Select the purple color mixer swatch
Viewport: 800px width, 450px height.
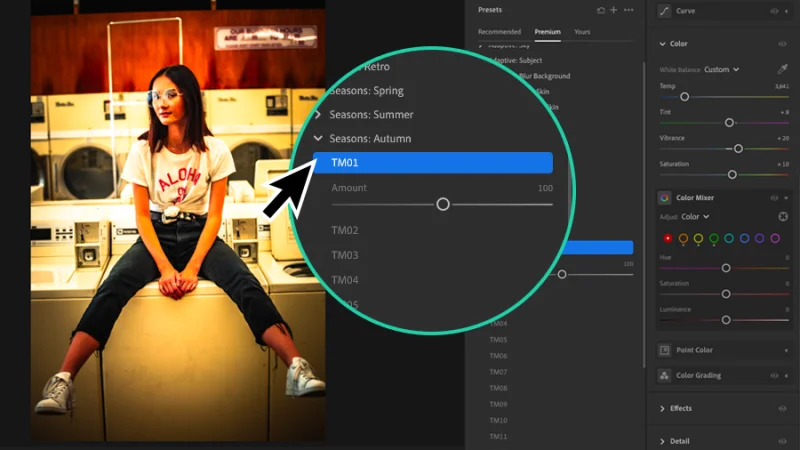tap(760, 238)
